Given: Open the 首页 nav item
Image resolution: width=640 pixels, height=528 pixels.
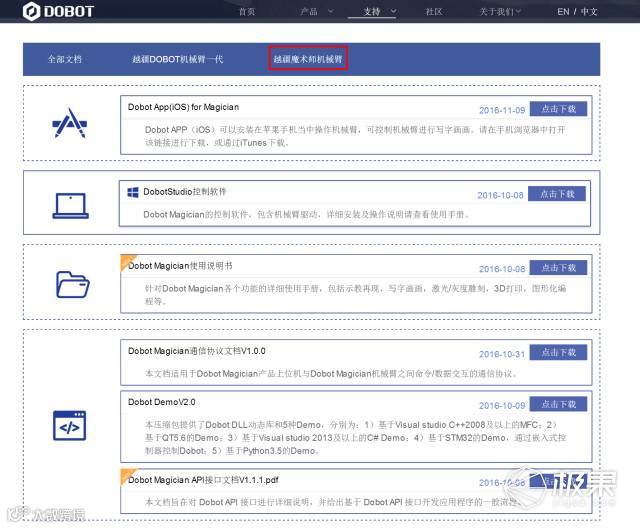Looking at the screenshot, I should click(x=247, y=11).
